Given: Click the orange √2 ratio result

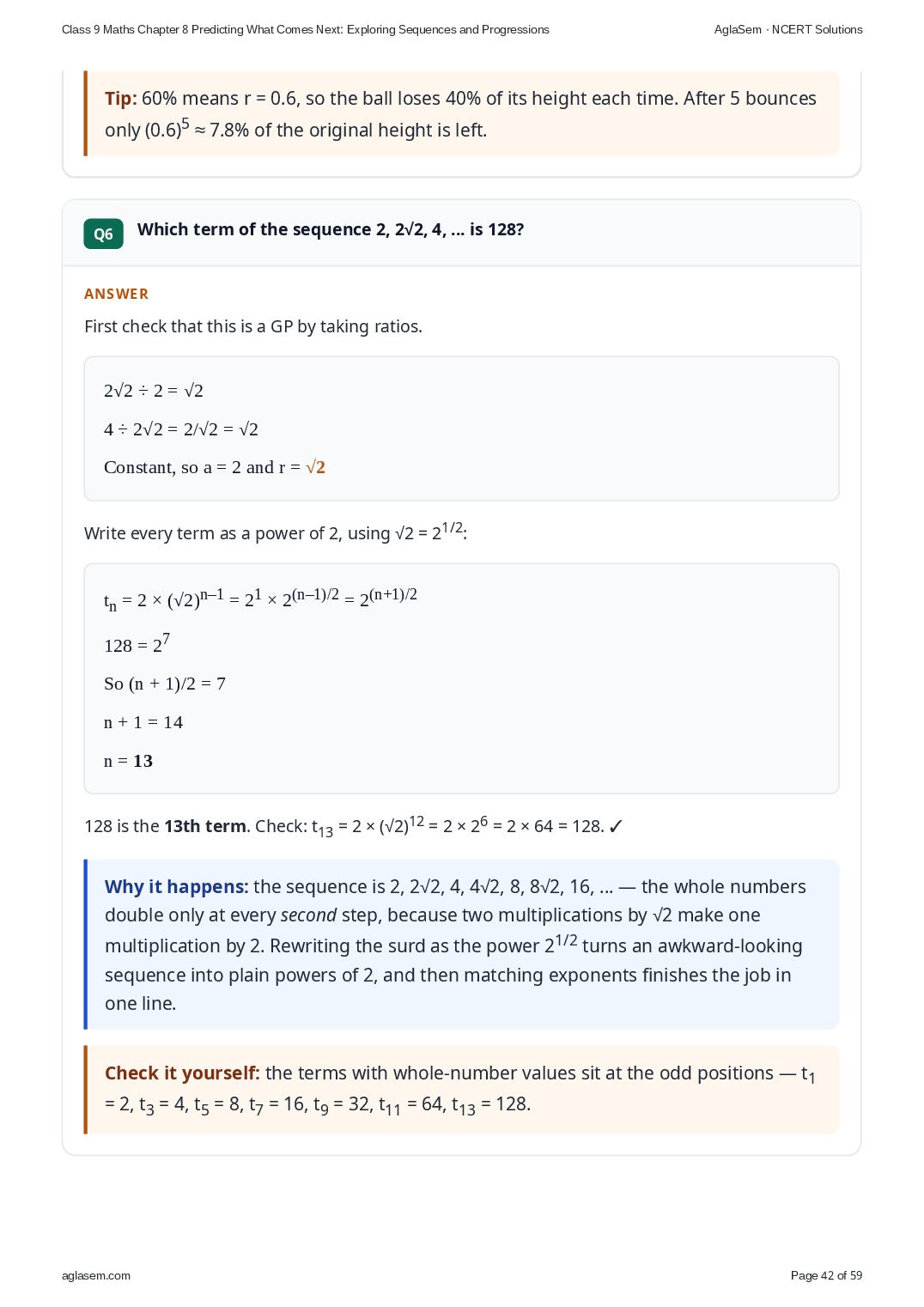Looking at the screenshot, I should pos(315,467).
